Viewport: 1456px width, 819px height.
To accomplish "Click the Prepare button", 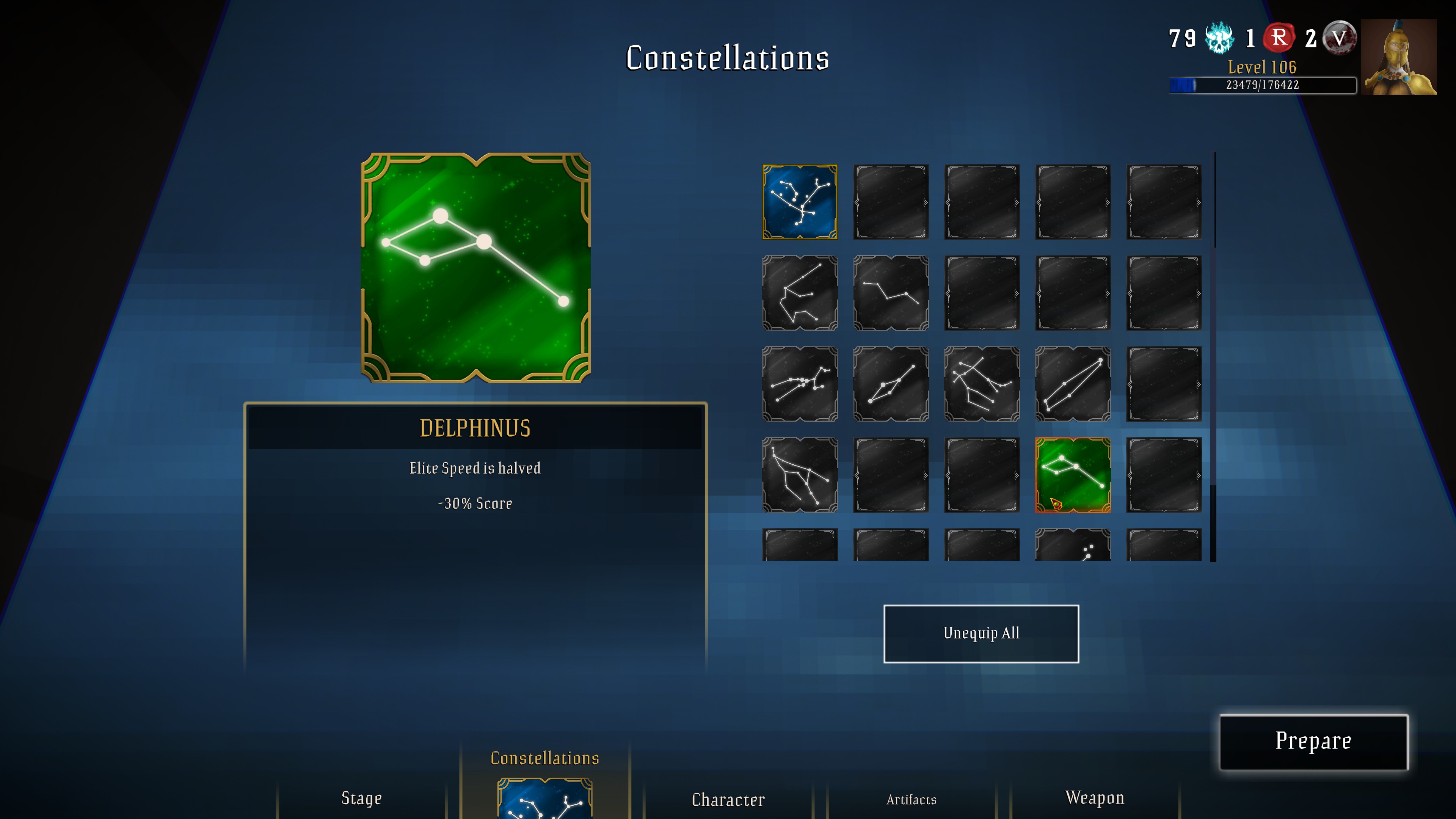I will 1313,742.
